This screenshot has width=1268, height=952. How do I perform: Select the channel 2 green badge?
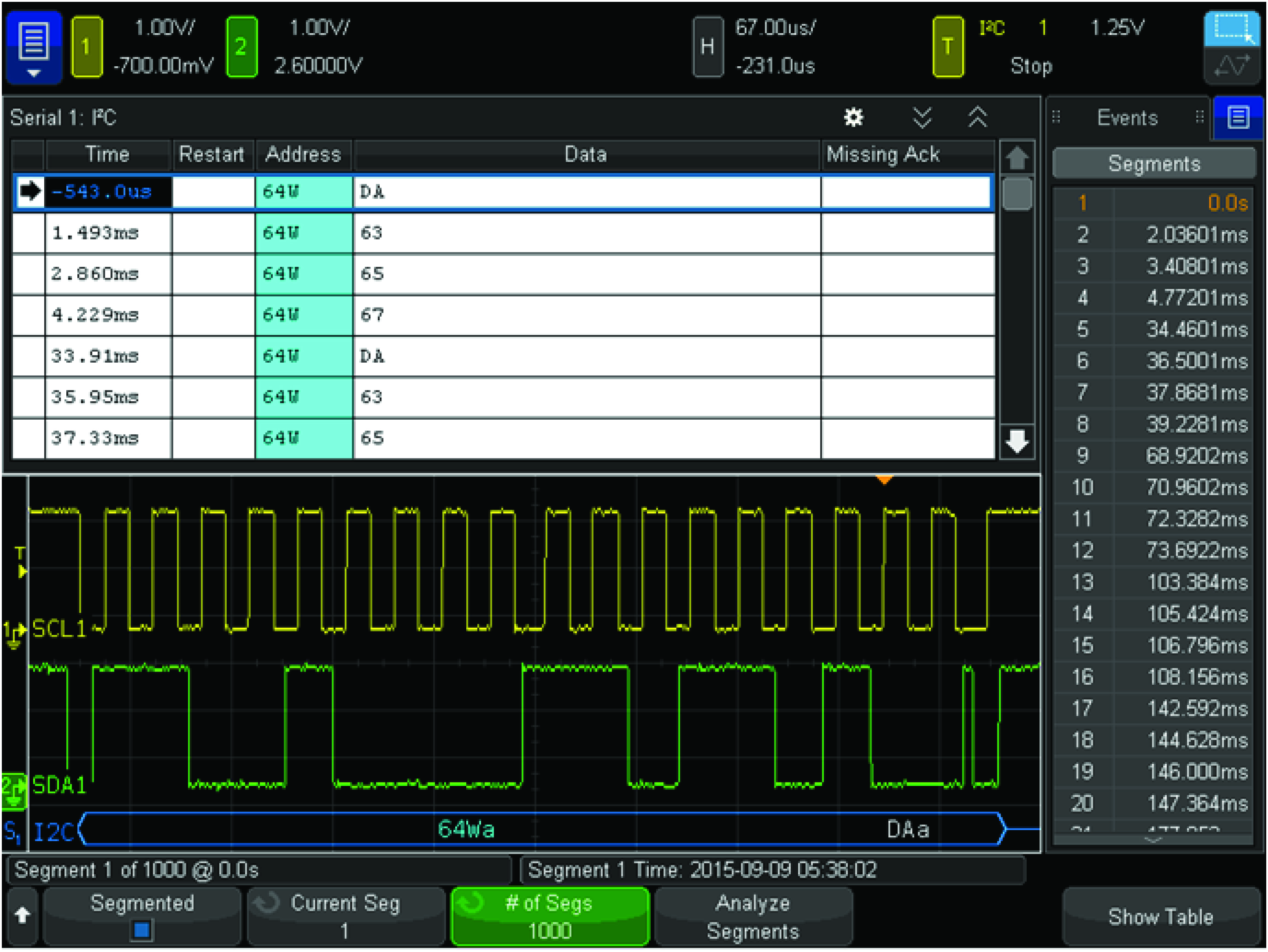pos(241,47)
